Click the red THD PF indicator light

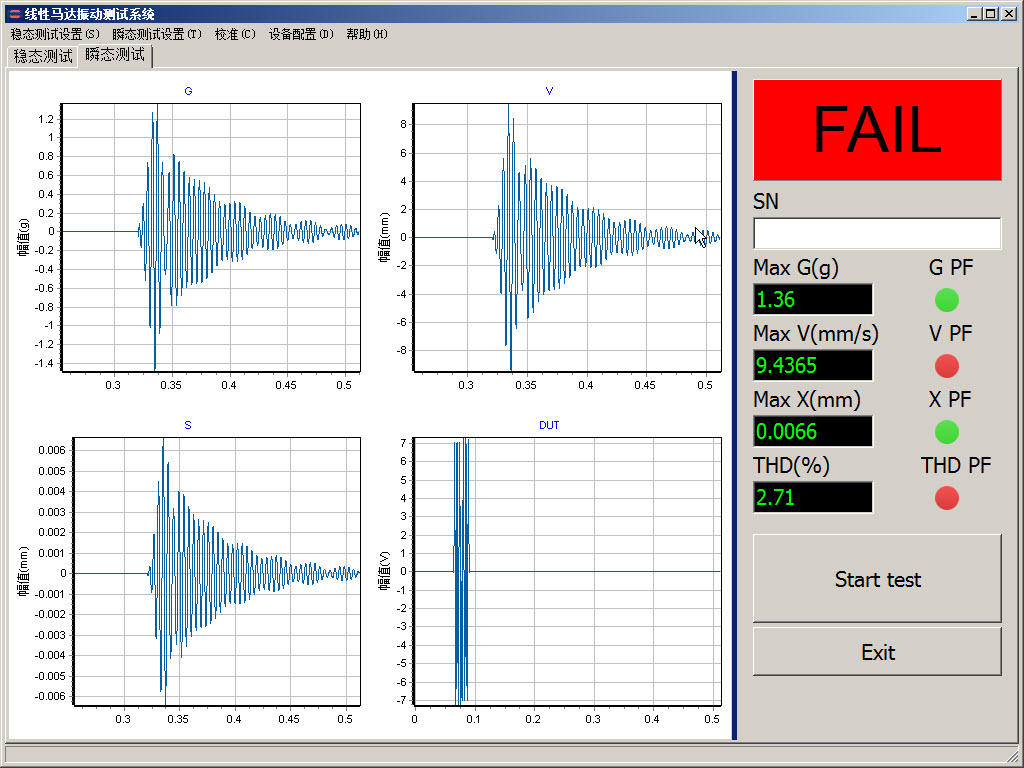click(946, 497)
